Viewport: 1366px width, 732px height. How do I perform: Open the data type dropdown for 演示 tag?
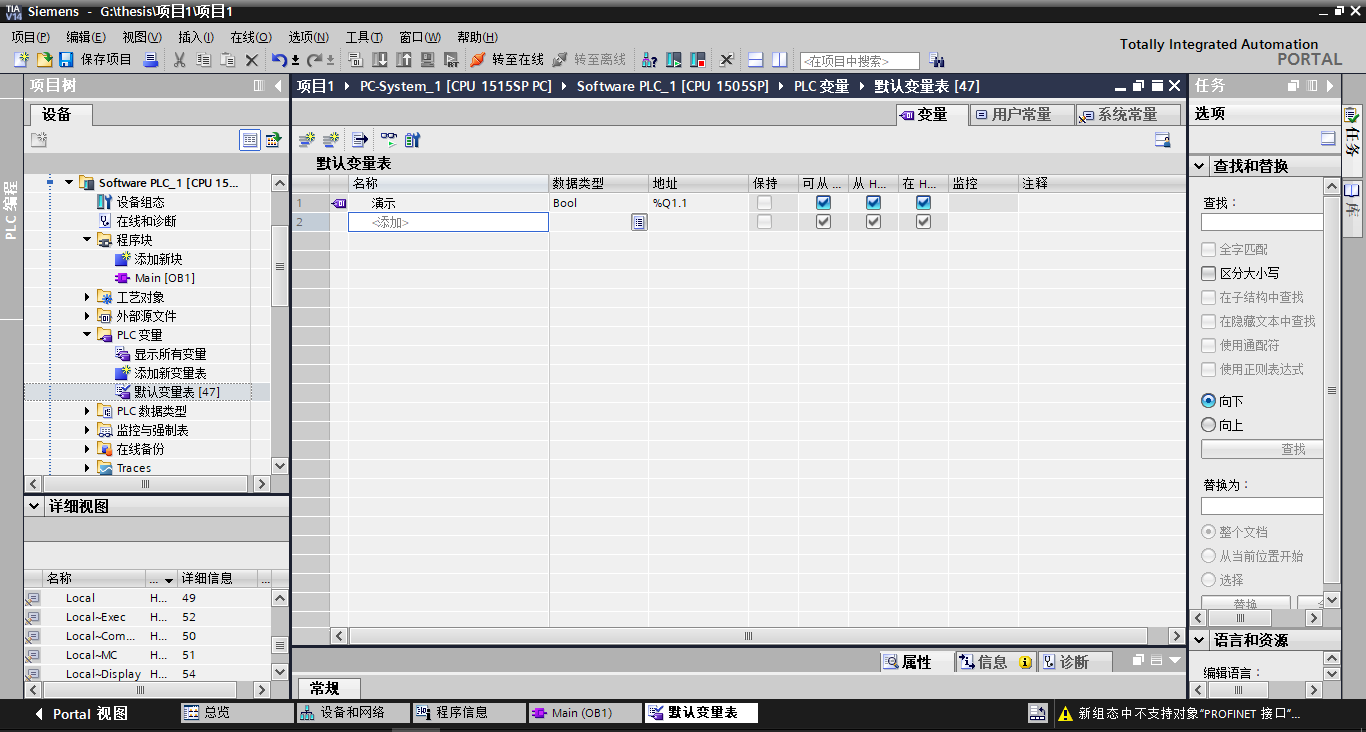pyautogui.click(x=637, y=202)
